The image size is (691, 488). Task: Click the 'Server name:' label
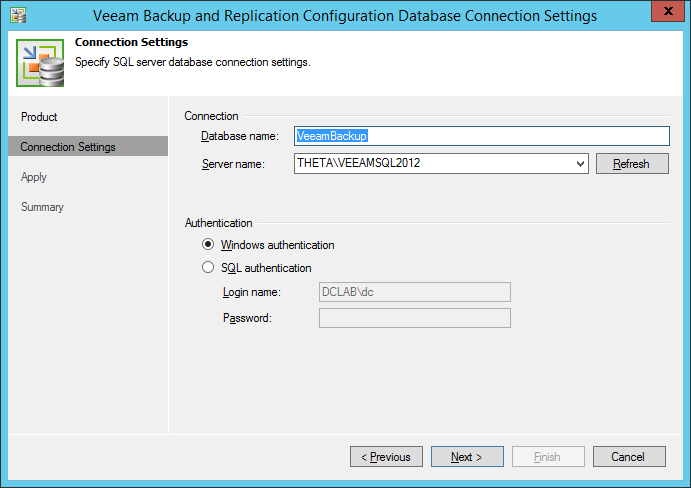coord(233,164)
